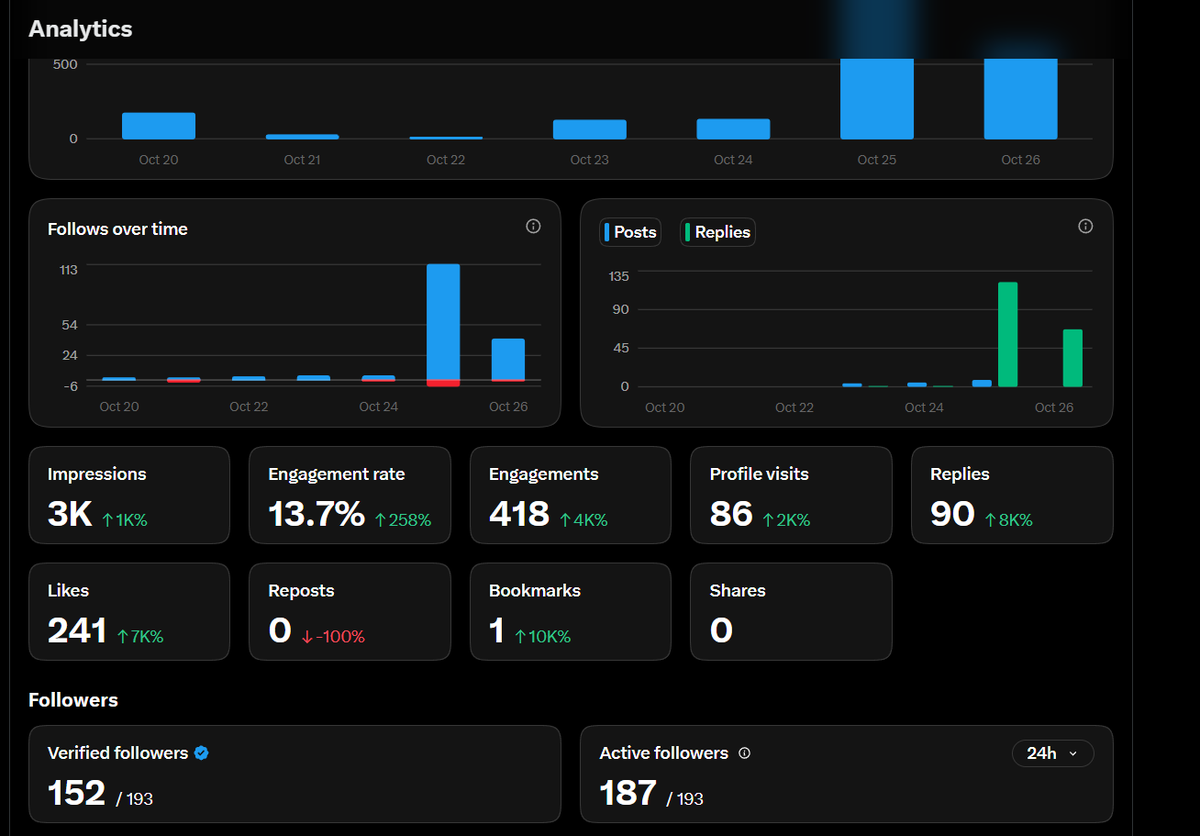Click the Active followers card
Viewport: 1200px width, 836px height.
(847, 774)
